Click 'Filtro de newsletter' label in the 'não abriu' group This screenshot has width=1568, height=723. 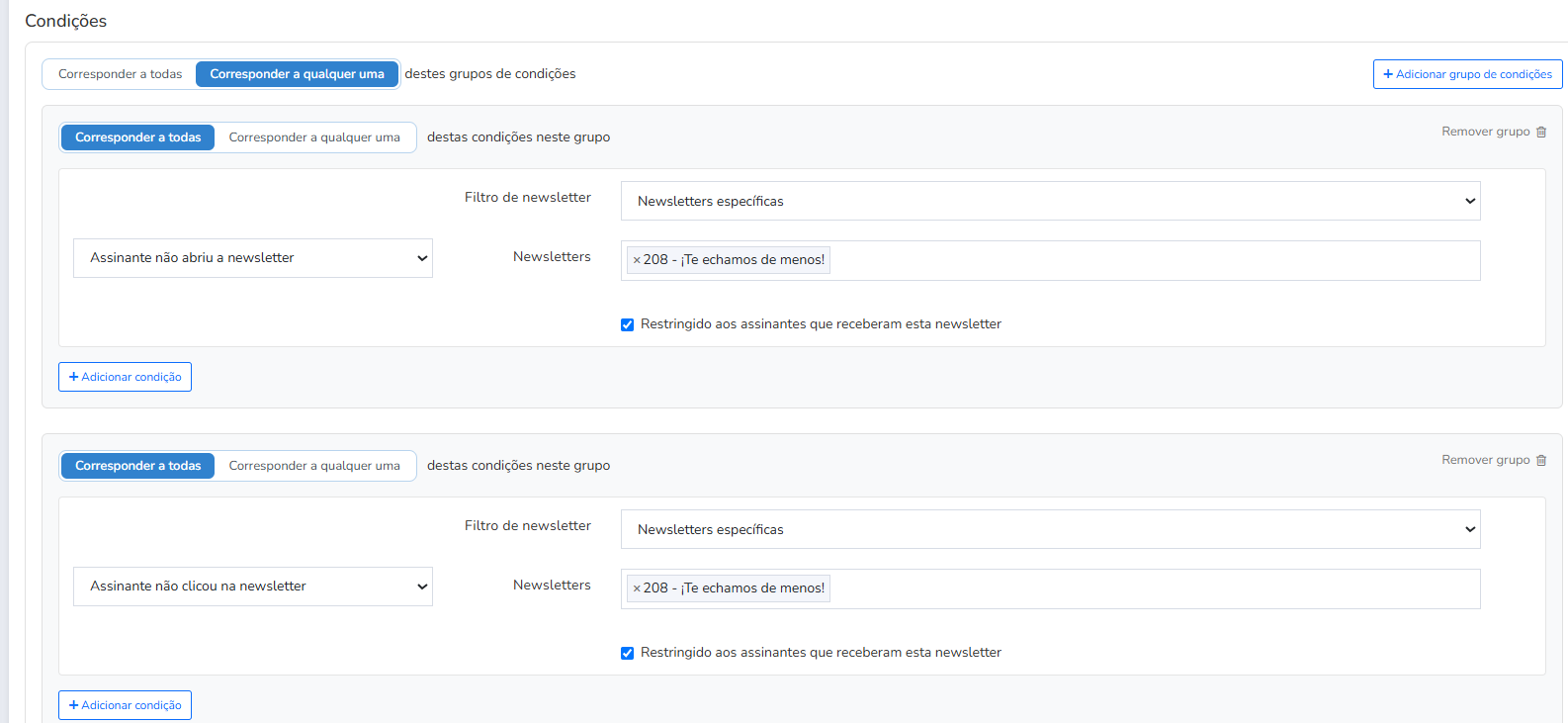click(x=528, y=198)
